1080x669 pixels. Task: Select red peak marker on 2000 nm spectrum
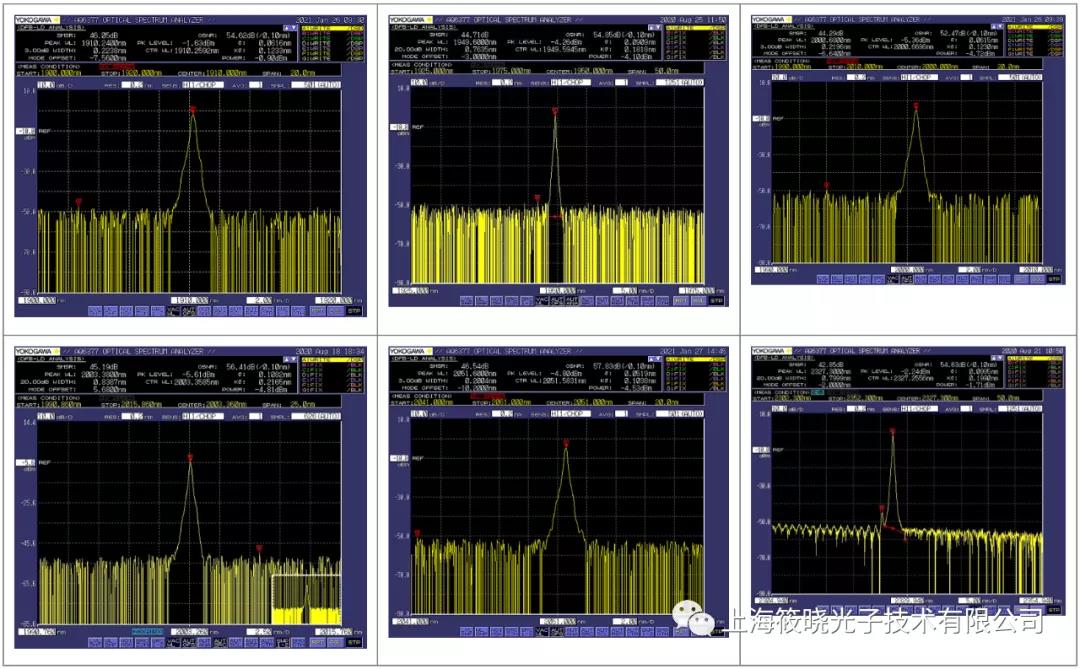(x=916, y=105)
